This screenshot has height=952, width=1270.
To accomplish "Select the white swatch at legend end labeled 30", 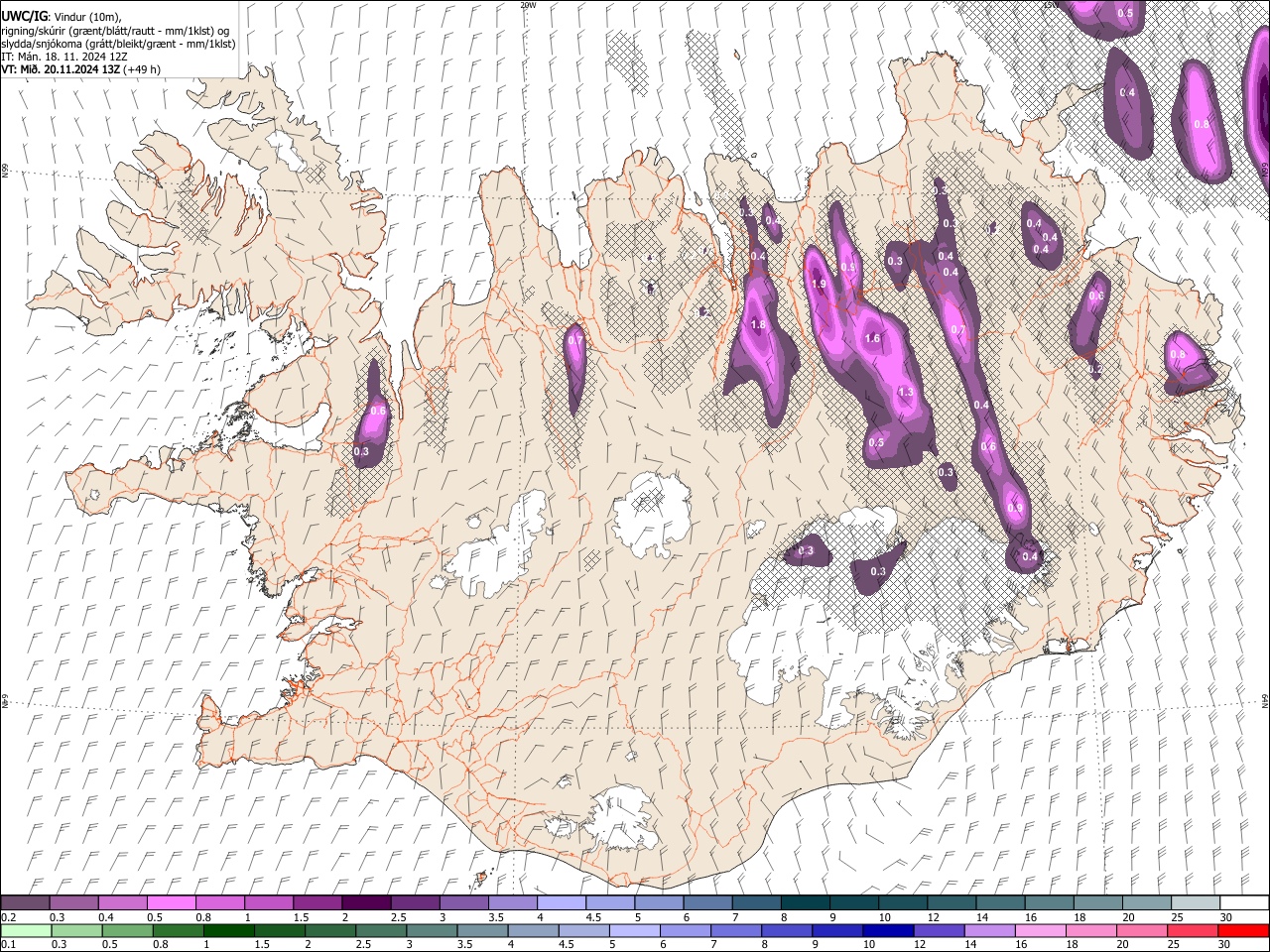I will [1243, 903].
